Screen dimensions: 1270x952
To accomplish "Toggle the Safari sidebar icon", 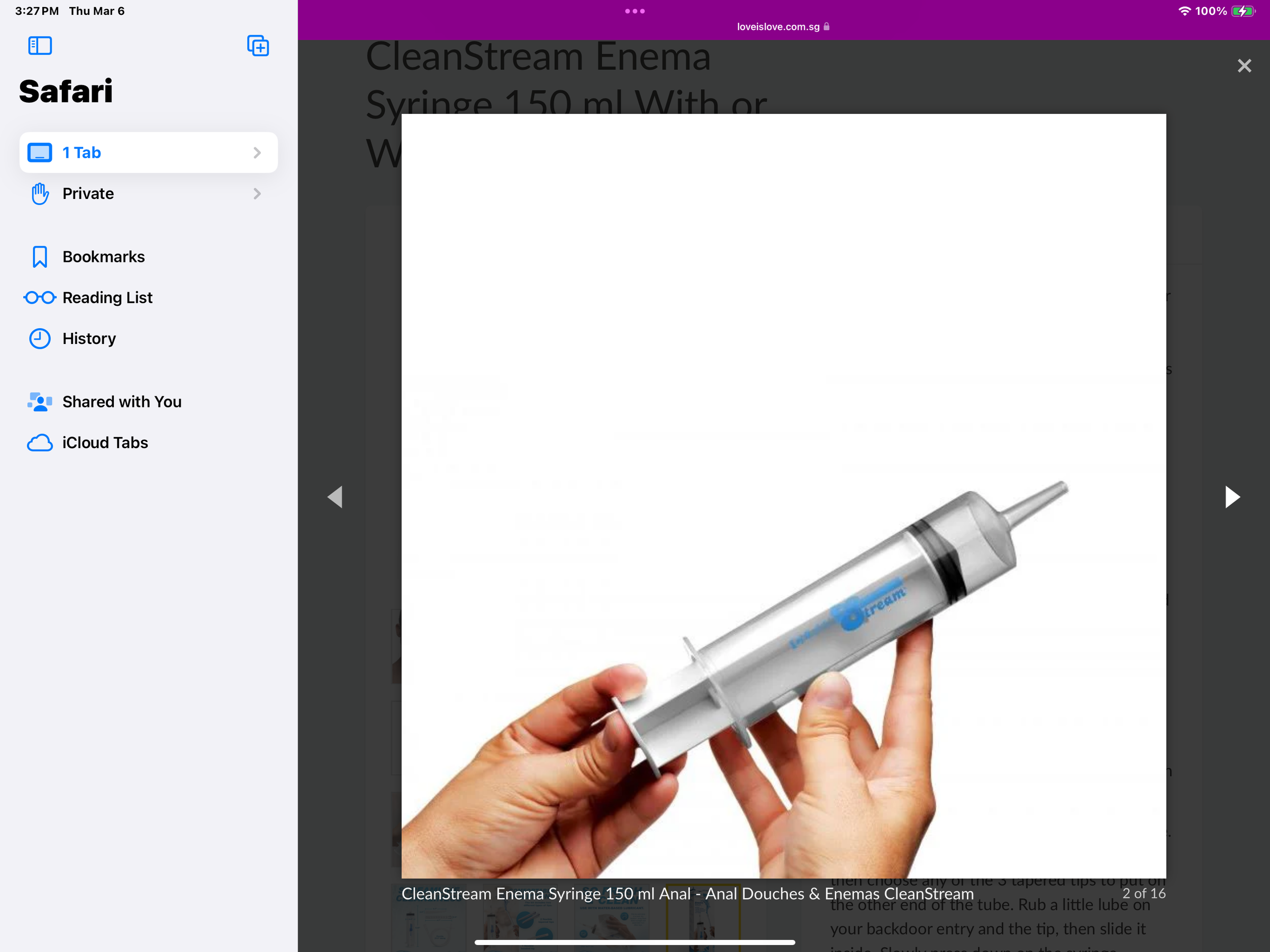I will pyautogui.click(x=40, y=46).
